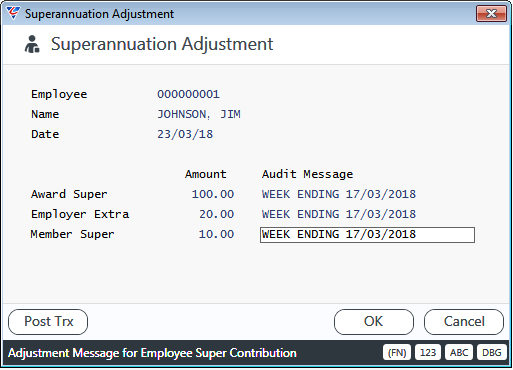Select the Member Super amount 10.00
Viewport: 513px width, 370px height.
point(216,234)
